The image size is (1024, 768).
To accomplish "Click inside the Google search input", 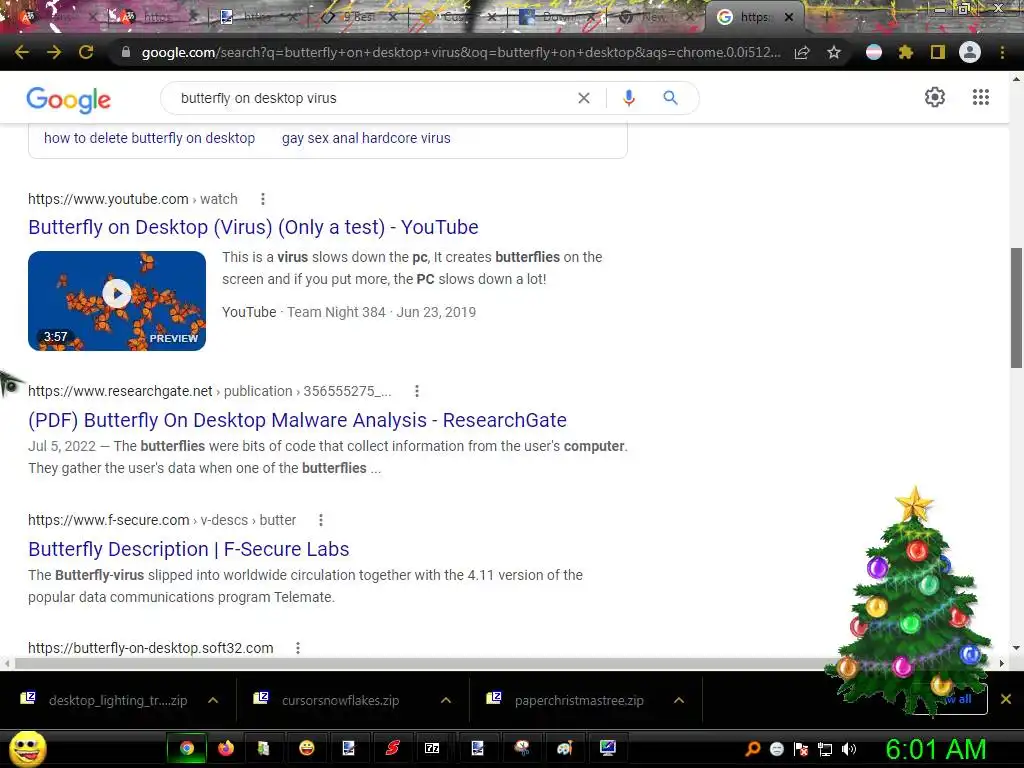I will (x=372, y=98).
